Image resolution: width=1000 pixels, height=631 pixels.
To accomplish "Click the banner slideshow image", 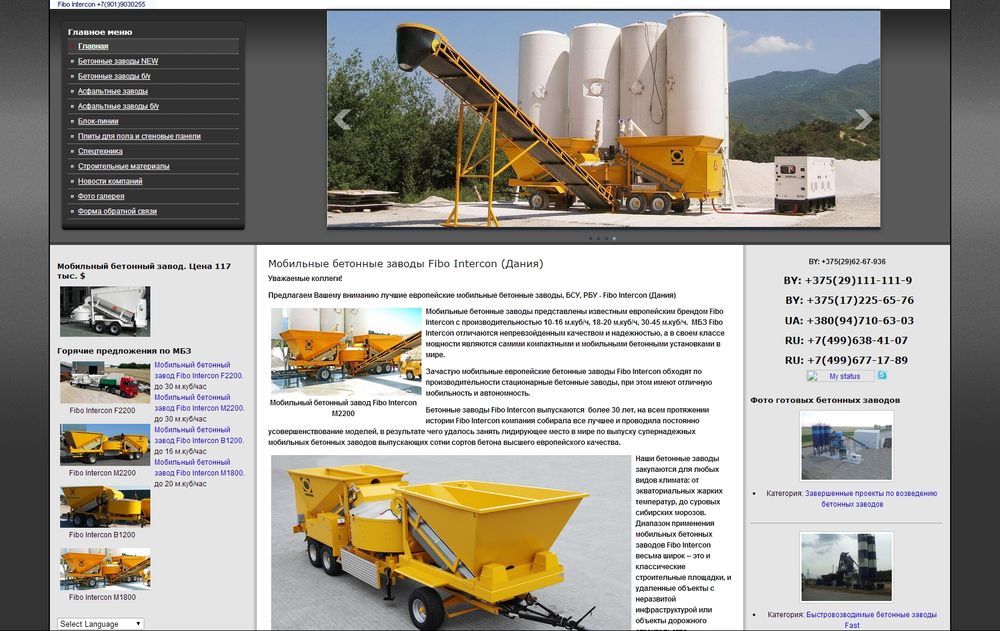I will pos(603,119).
